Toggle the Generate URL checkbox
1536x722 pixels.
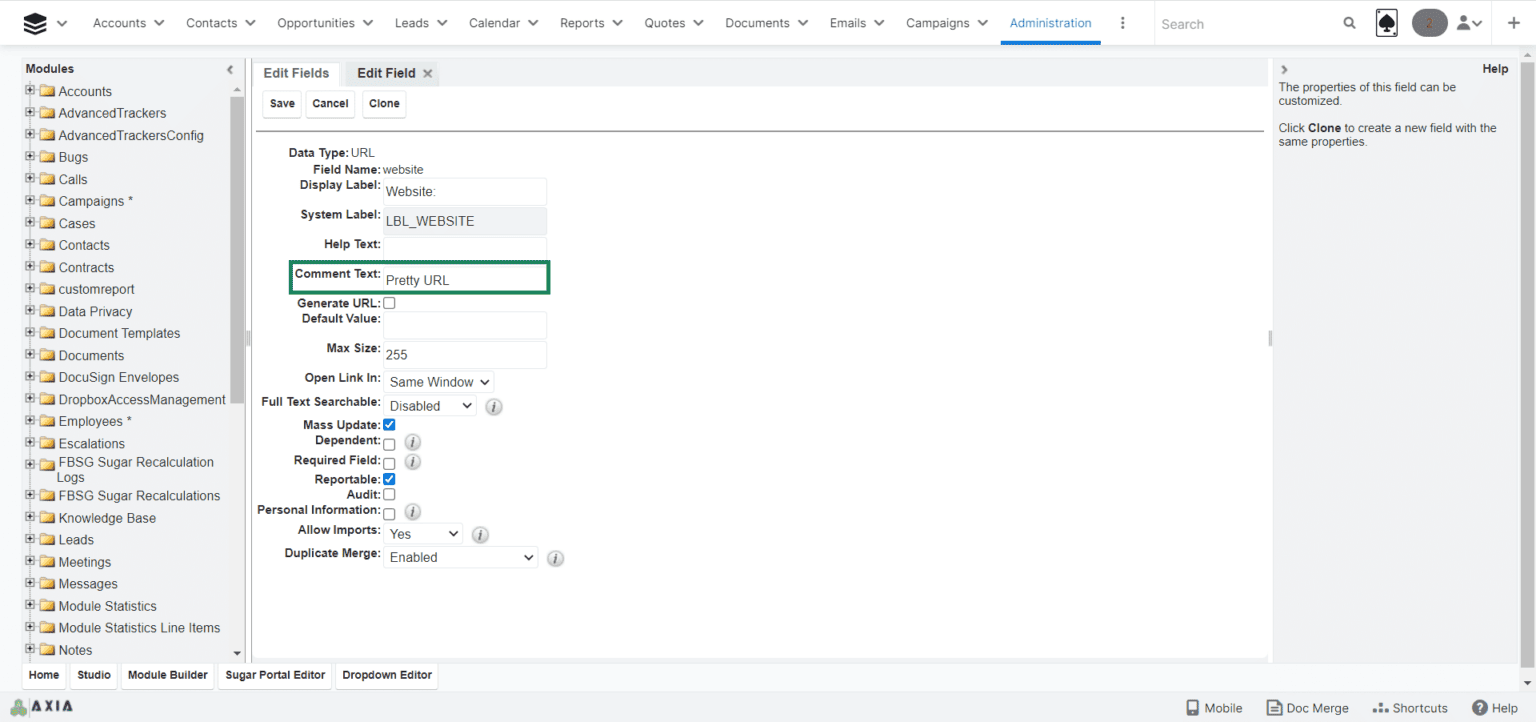click(389, 303)
